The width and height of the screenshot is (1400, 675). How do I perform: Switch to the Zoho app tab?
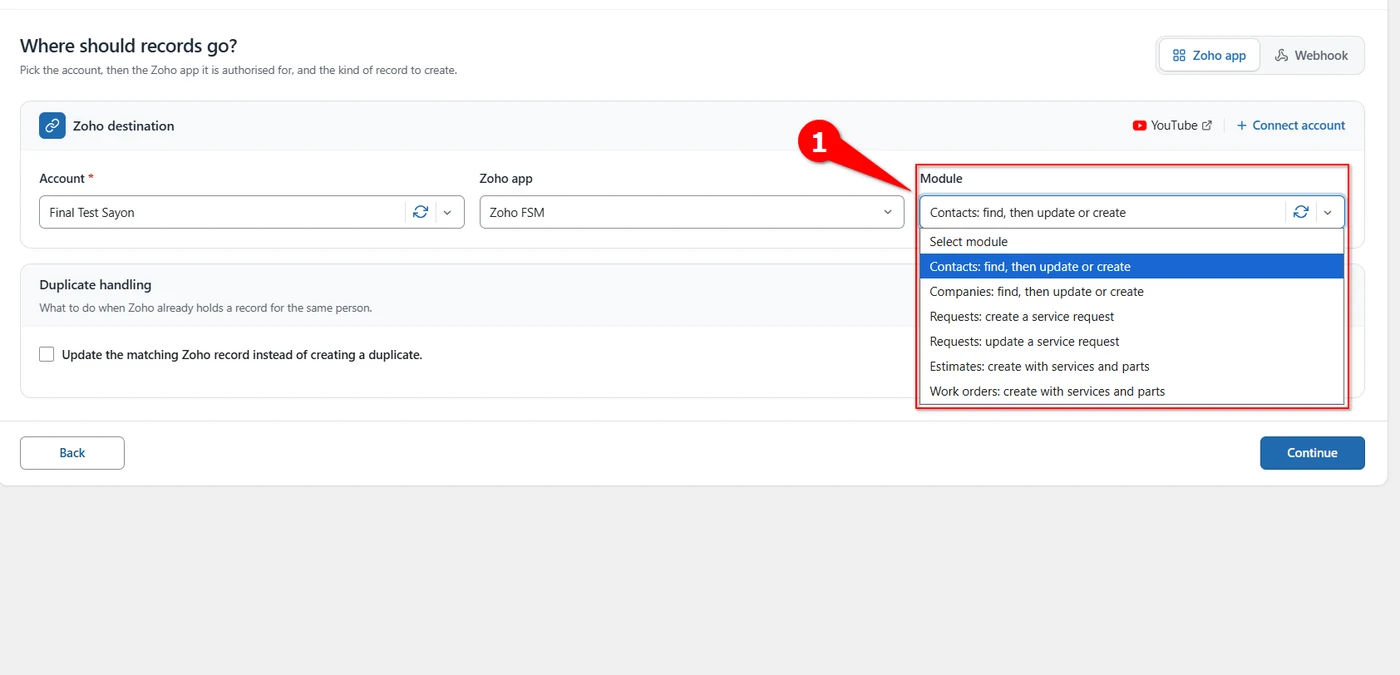(x=1209, y=55)
